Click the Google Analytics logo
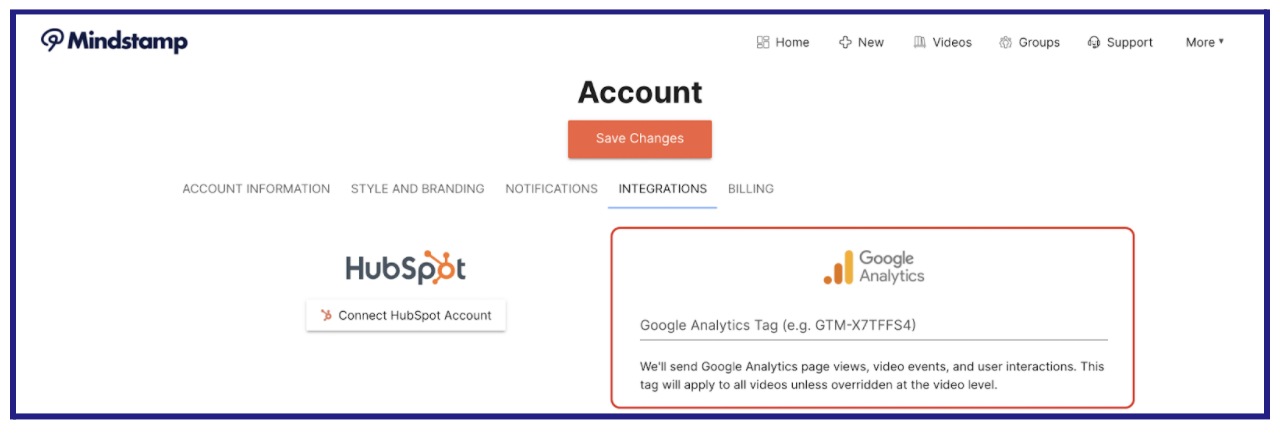The image size is (1280, 432). pos(873,267)
